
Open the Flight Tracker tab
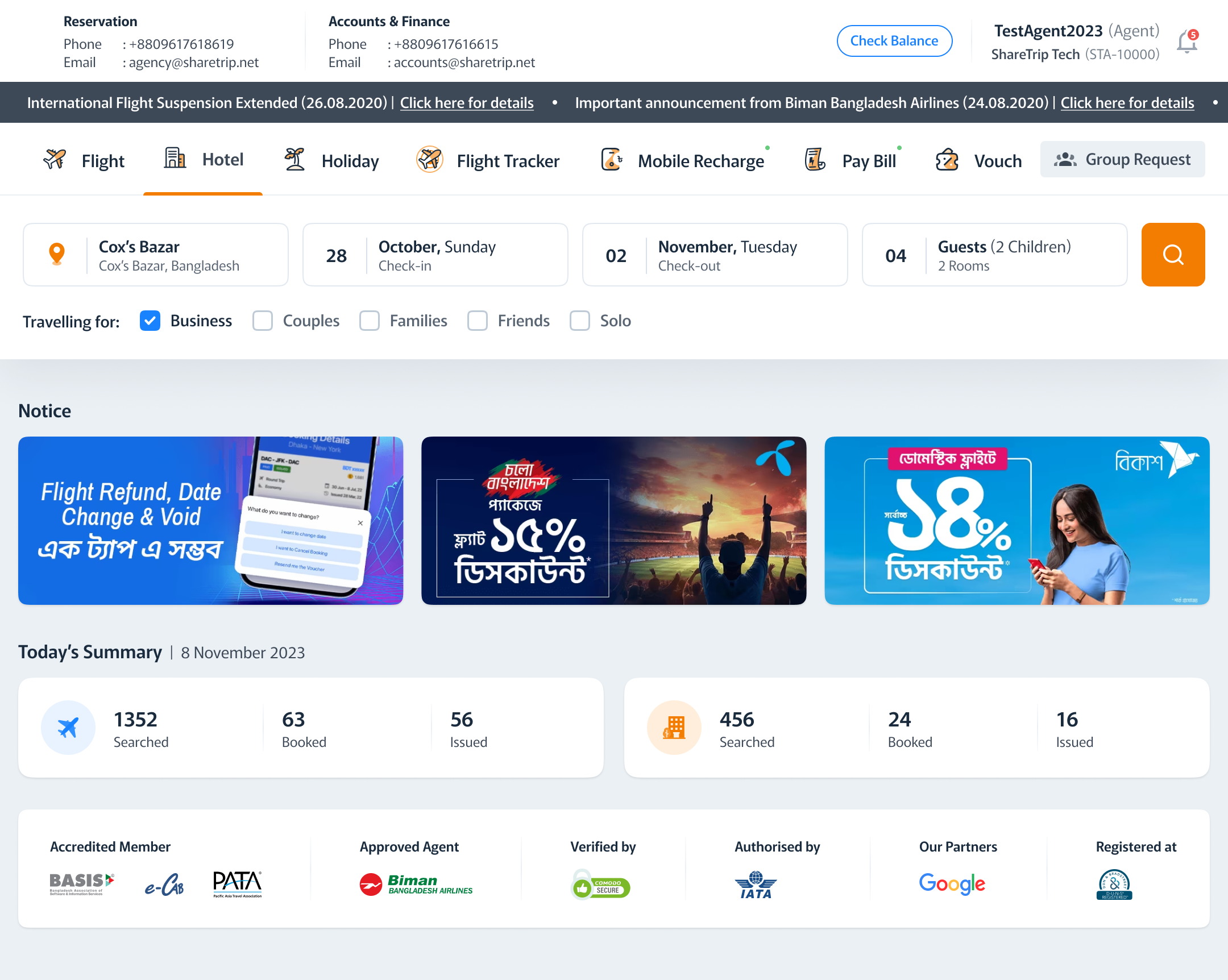pyautogui.click(x=488, y=160)
